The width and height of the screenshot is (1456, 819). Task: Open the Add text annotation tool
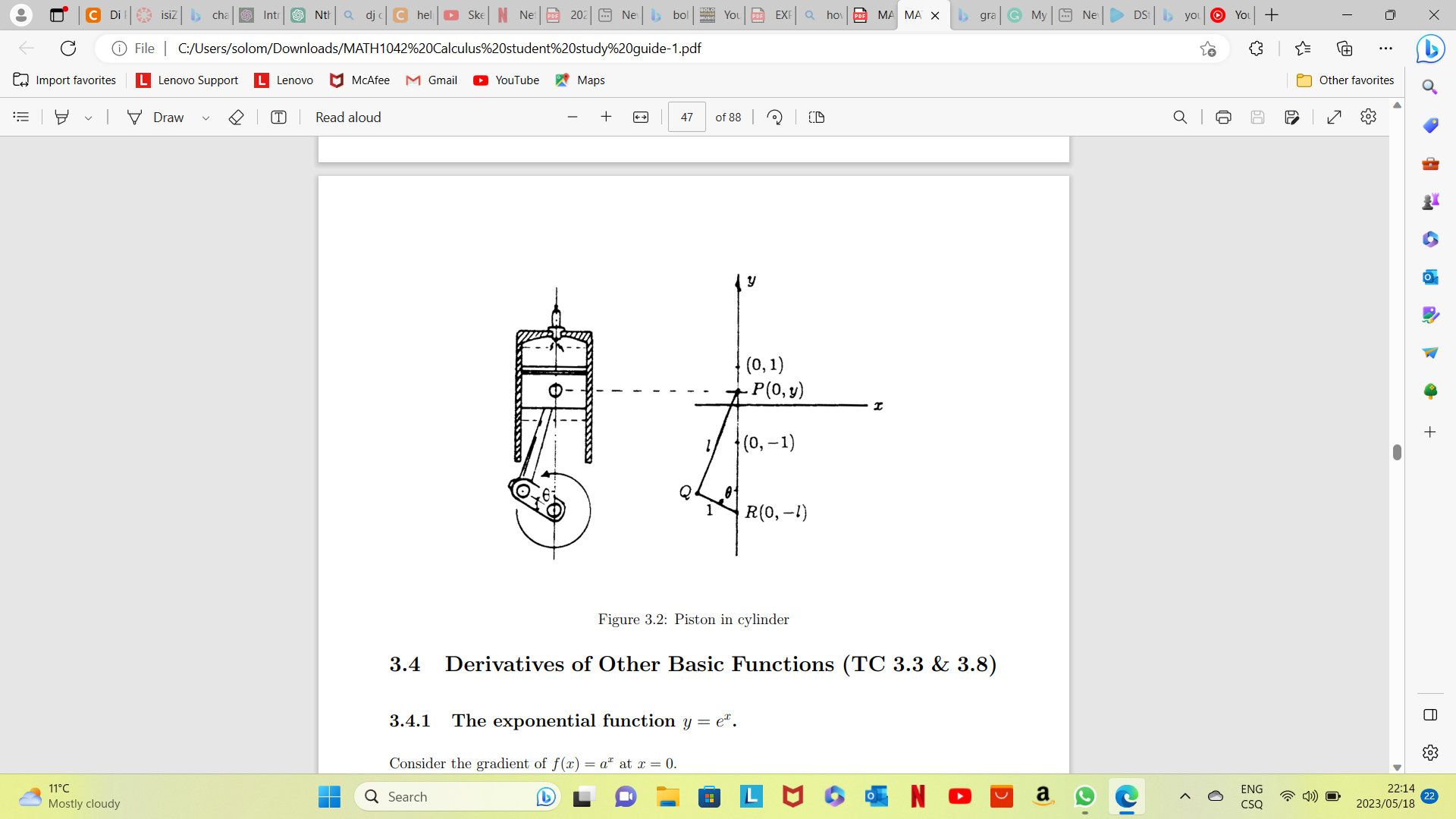278,117
